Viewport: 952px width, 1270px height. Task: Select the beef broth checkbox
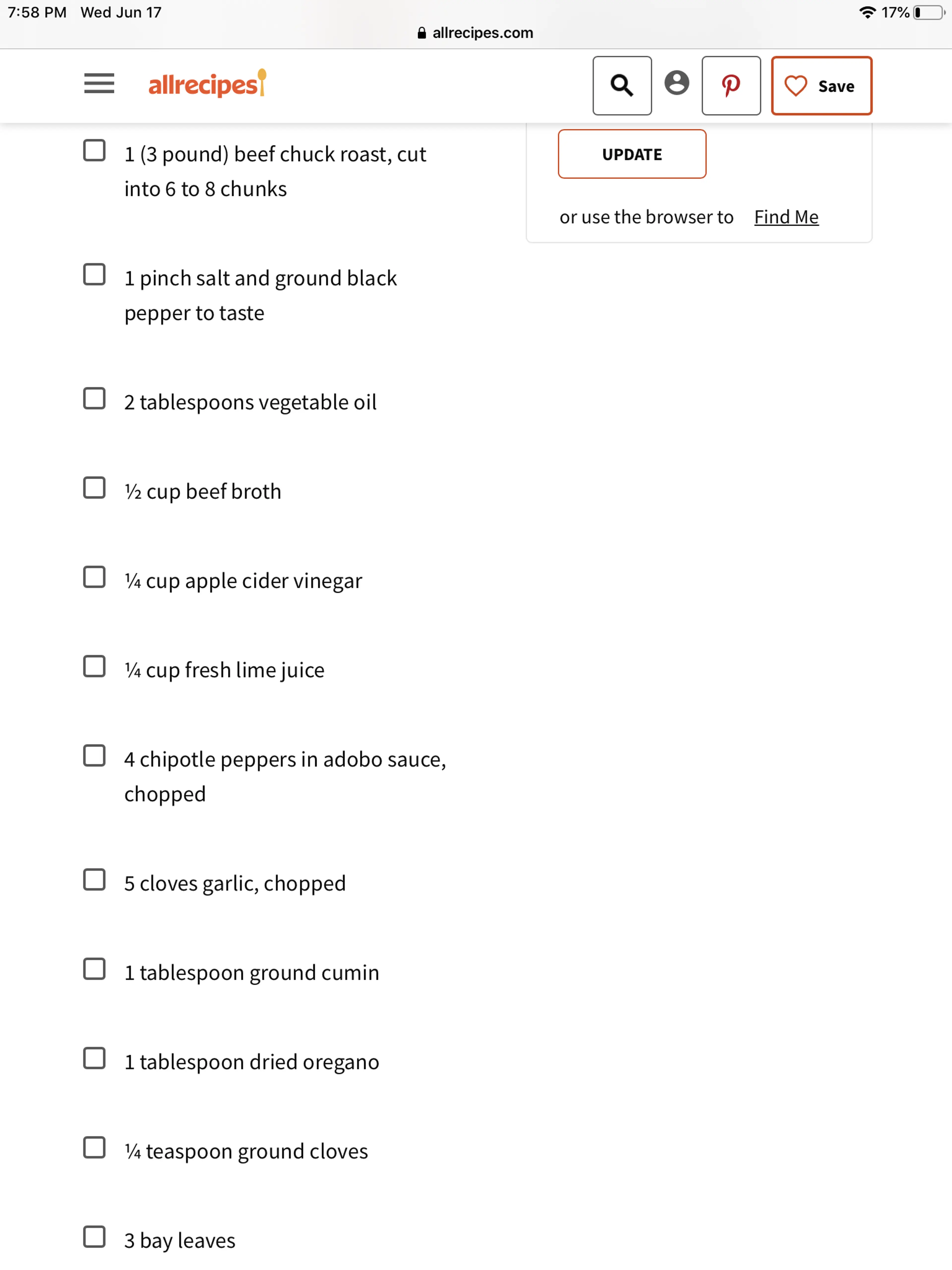click(94, 488)
